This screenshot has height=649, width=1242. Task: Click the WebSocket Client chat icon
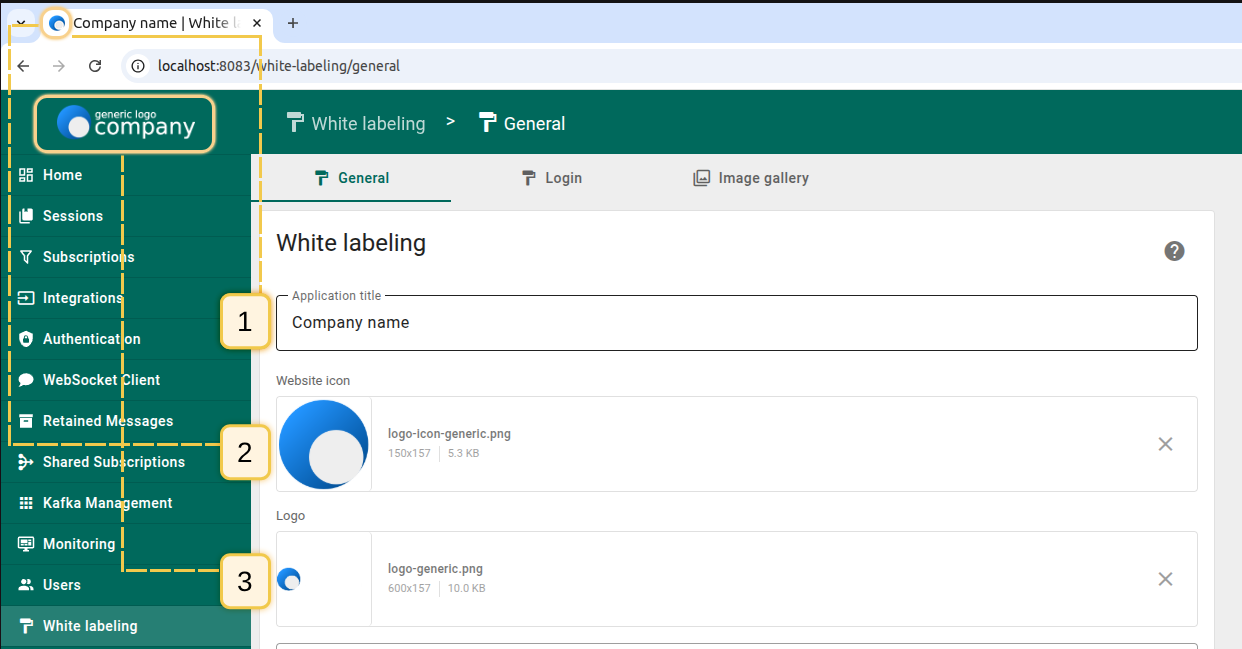click(27, 380)
